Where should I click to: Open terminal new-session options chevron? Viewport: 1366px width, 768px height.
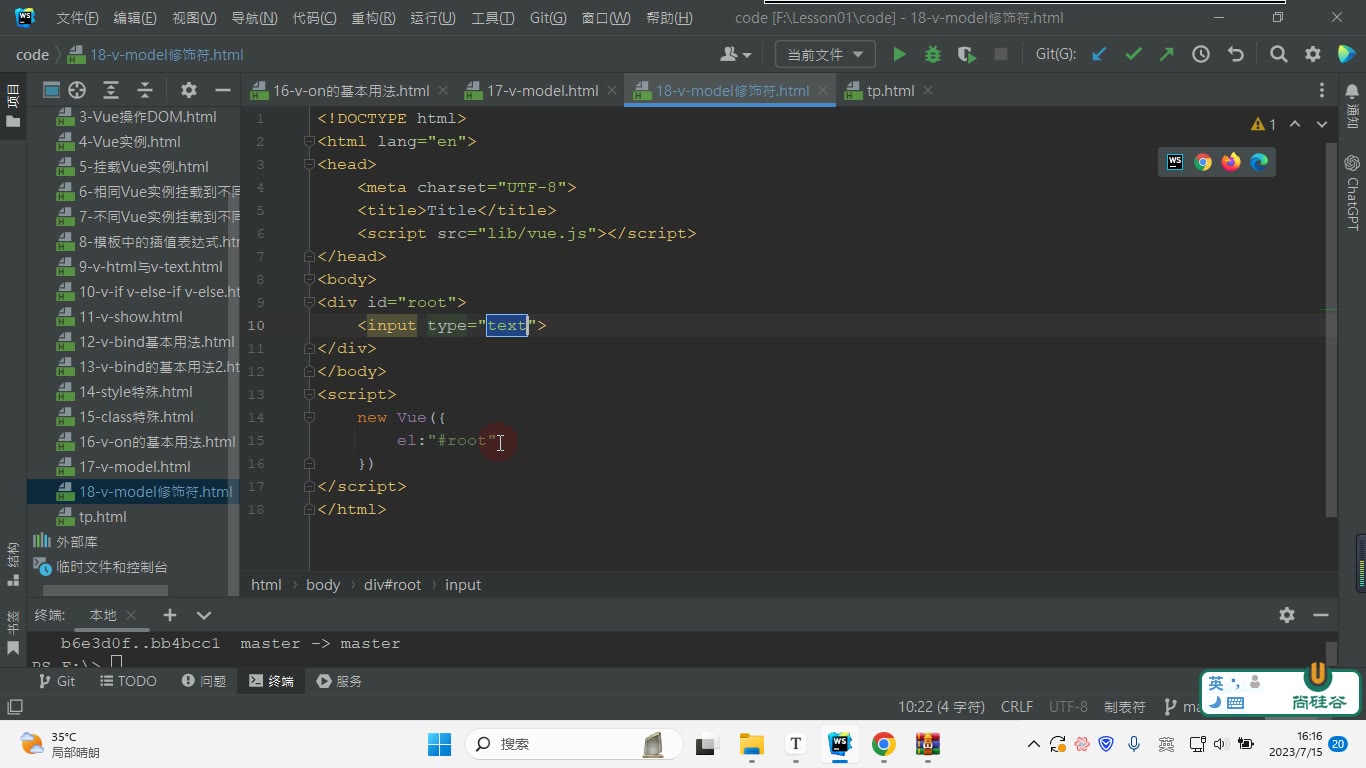[204, 615]
